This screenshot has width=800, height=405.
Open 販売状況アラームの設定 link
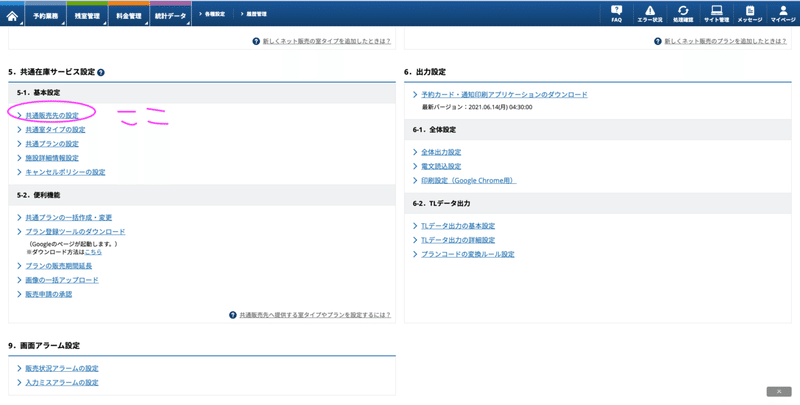62,369
